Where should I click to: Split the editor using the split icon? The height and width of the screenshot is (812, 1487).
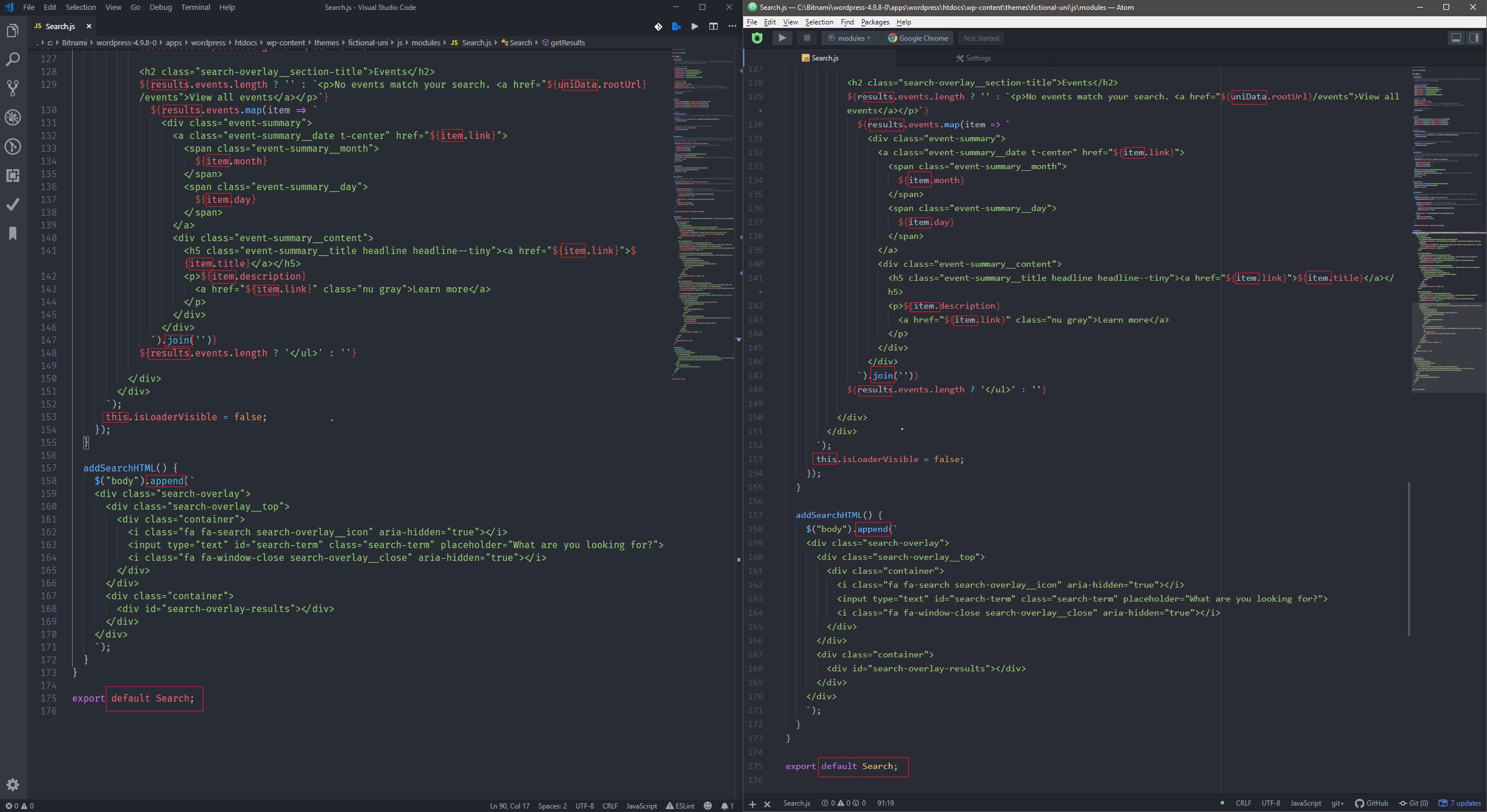(712, 27)
